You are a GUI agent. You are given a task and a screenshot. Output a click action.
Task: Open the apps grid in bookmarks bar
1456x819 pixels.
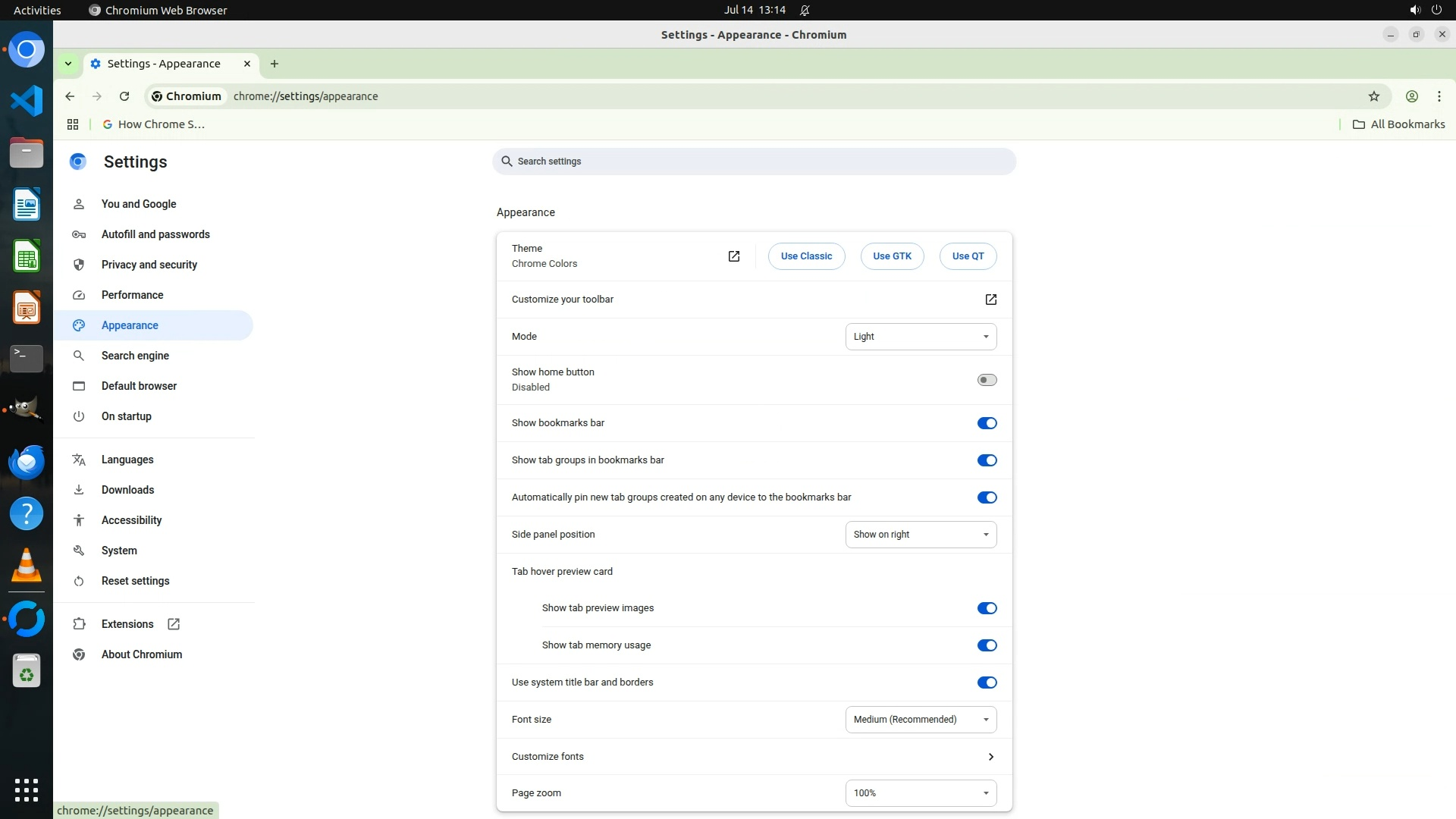point(73,124)
